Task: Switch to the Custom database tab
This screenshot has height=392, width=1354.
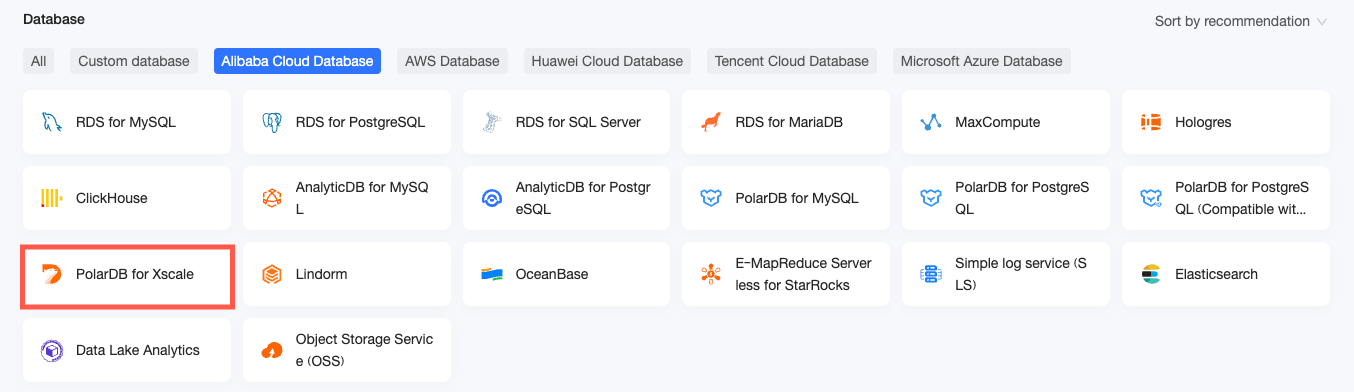Action: 134,61
